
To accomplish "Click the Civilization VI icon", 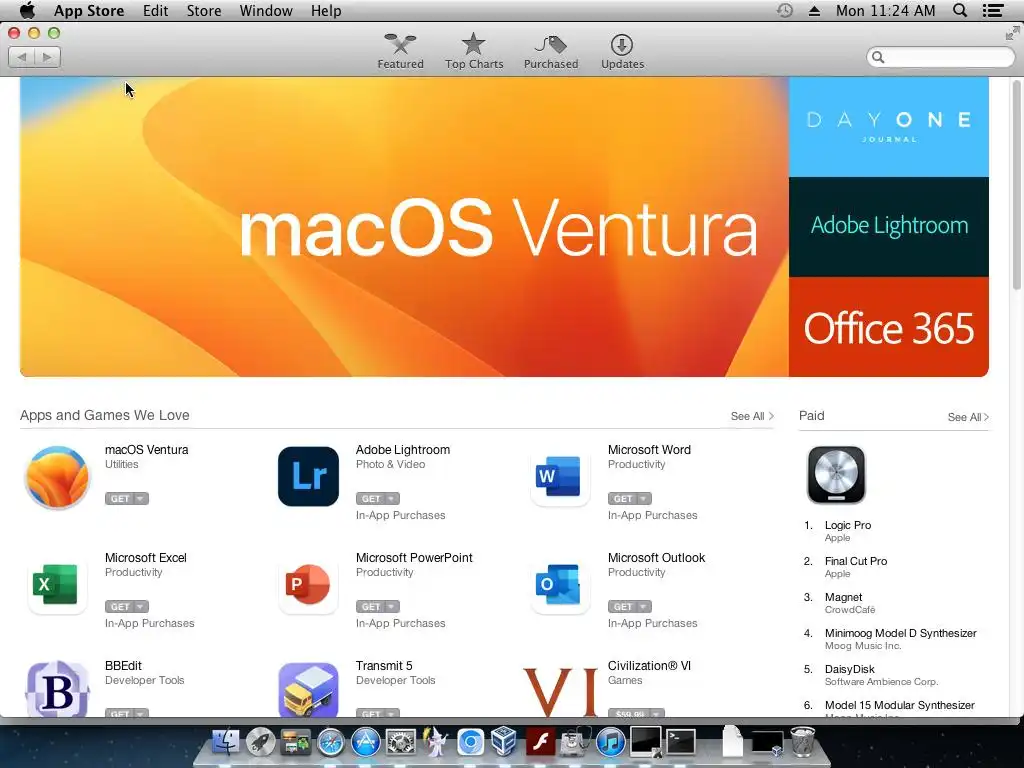I will 560,691.
